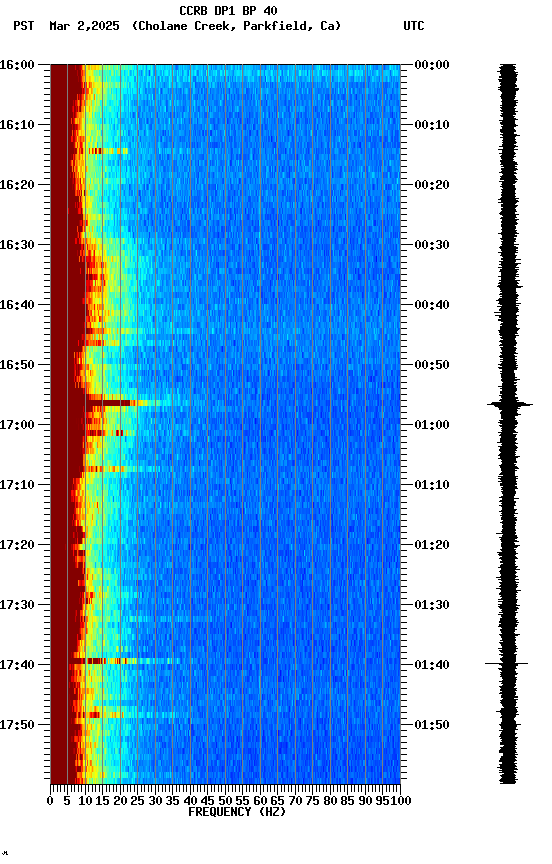Click the large waveform spike near 00:57 UTC

tap(510, 404)
